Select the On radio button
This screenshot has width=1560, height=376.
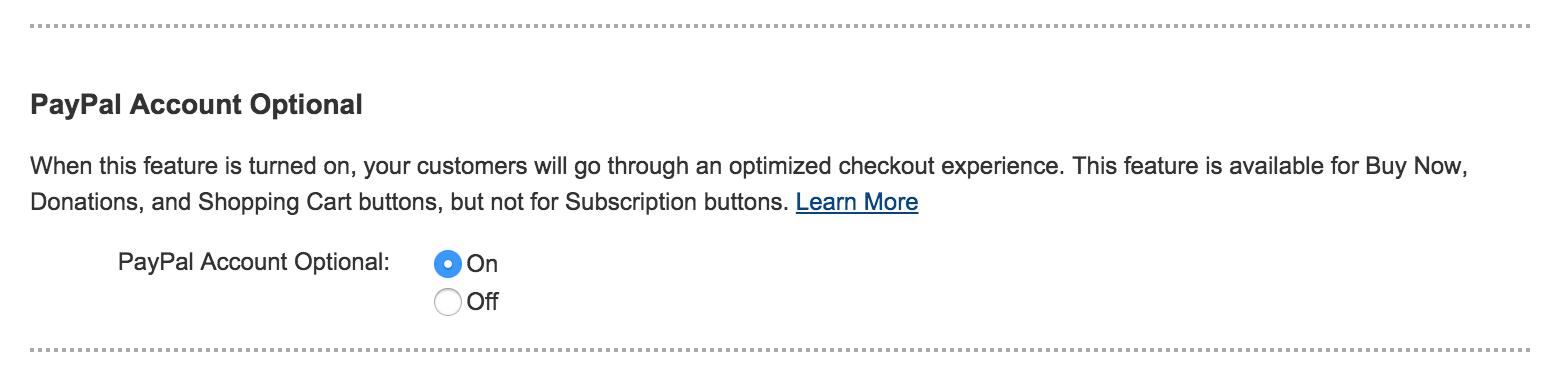point(447,263)
